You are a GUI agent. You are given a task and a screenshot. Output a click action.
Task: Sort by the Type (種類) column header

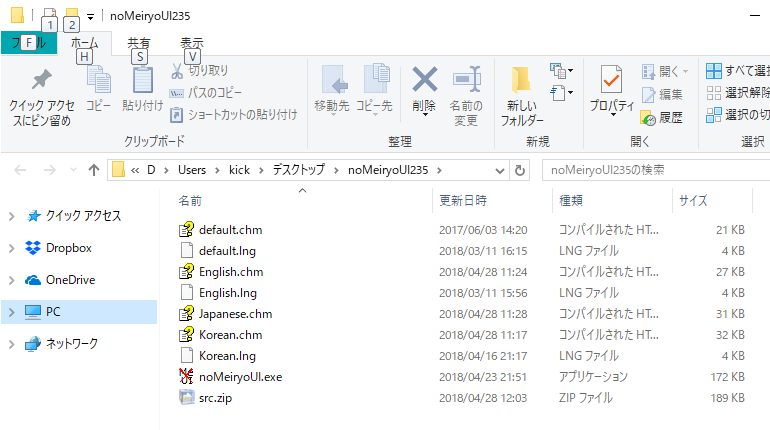point(571,201)
